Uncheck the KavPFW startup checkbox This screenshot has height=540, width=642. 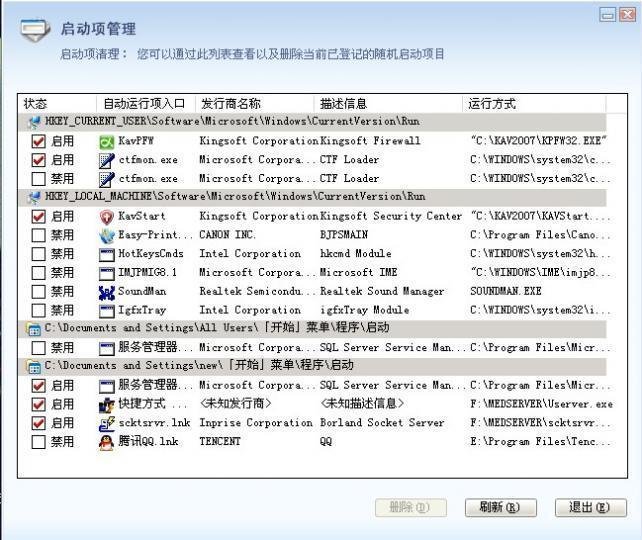tap(38, 141)
